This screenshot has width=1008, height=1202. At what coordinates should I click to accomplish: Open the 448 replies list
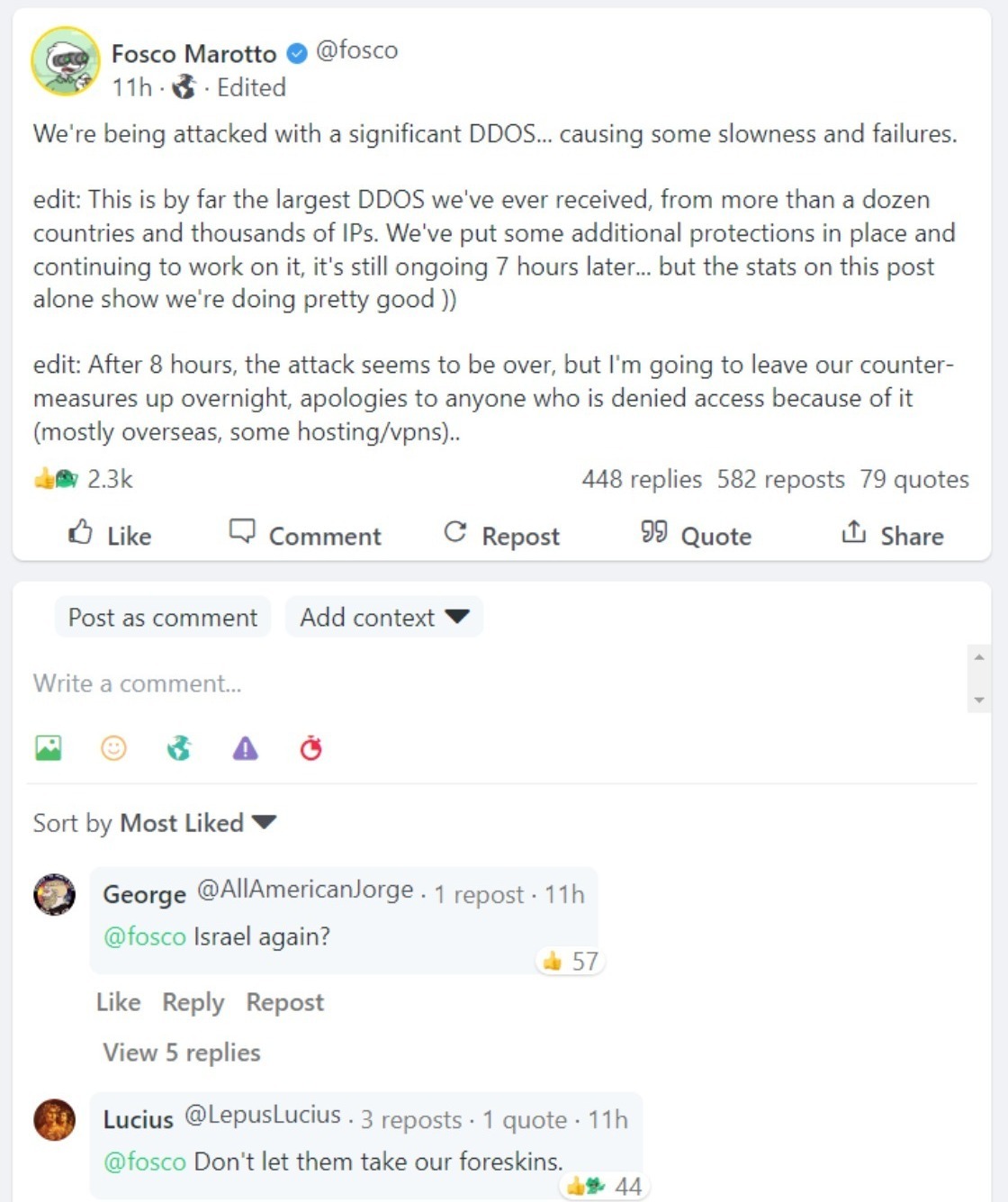(x=642, y=478)
